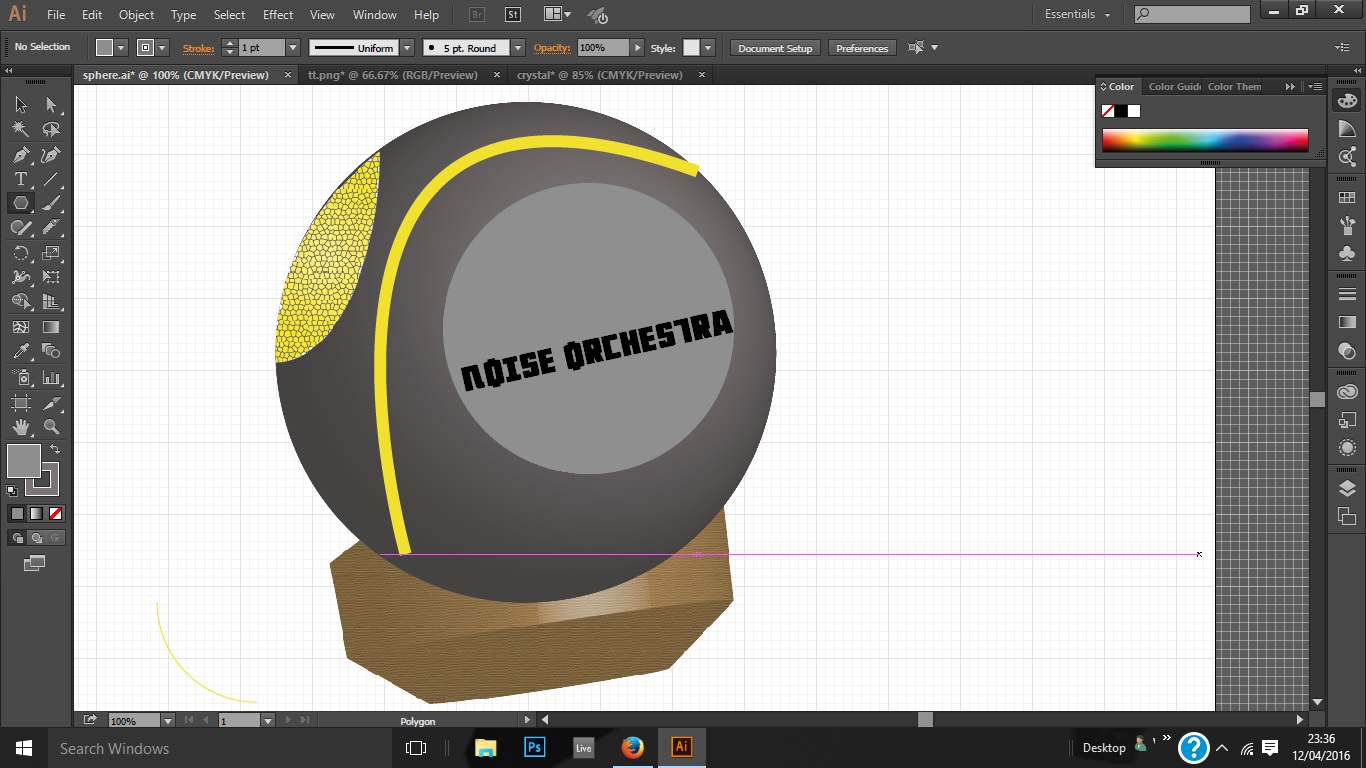1366x768 pixels.
Task: Choose the Type tool
Action: 20,179
